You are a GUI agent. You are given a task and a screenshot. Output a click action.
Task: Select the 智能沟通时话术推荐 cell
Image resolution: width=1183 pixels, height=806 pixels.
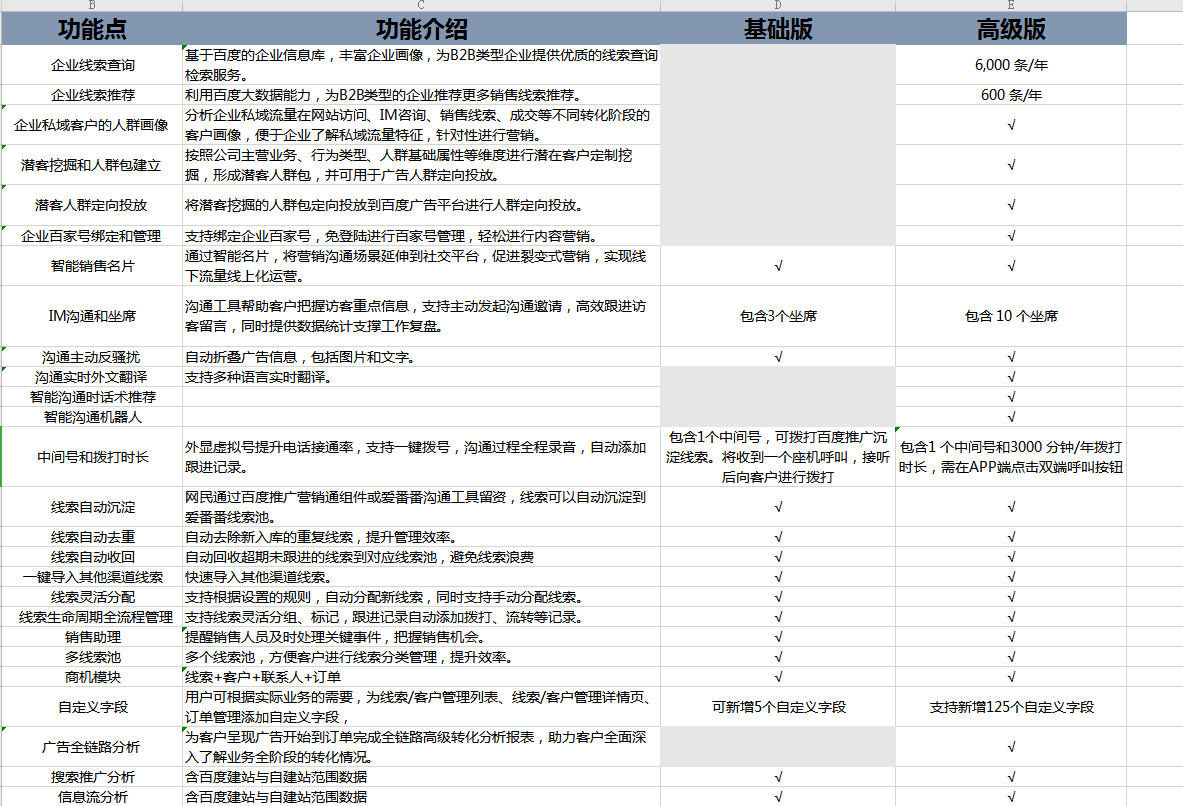(x=92, y=397)
